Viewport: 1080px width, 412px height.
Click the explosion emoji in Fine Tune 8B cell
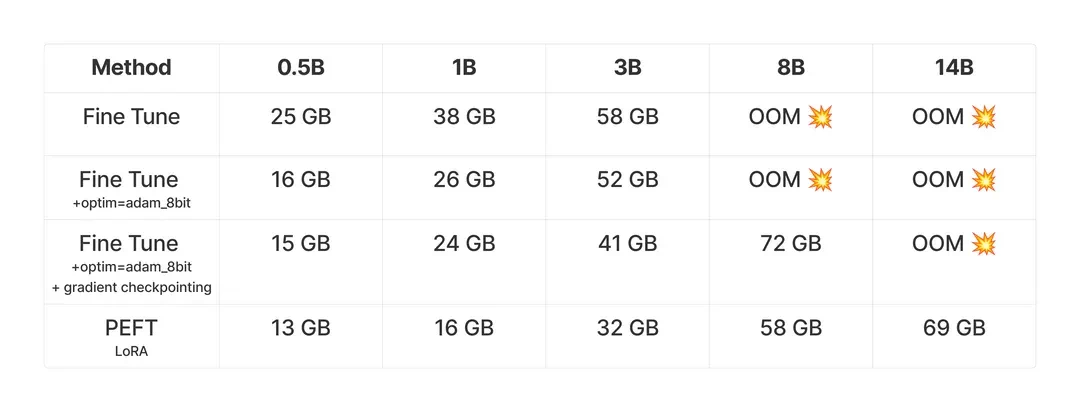pyautogui.click(x=820, y=117)
